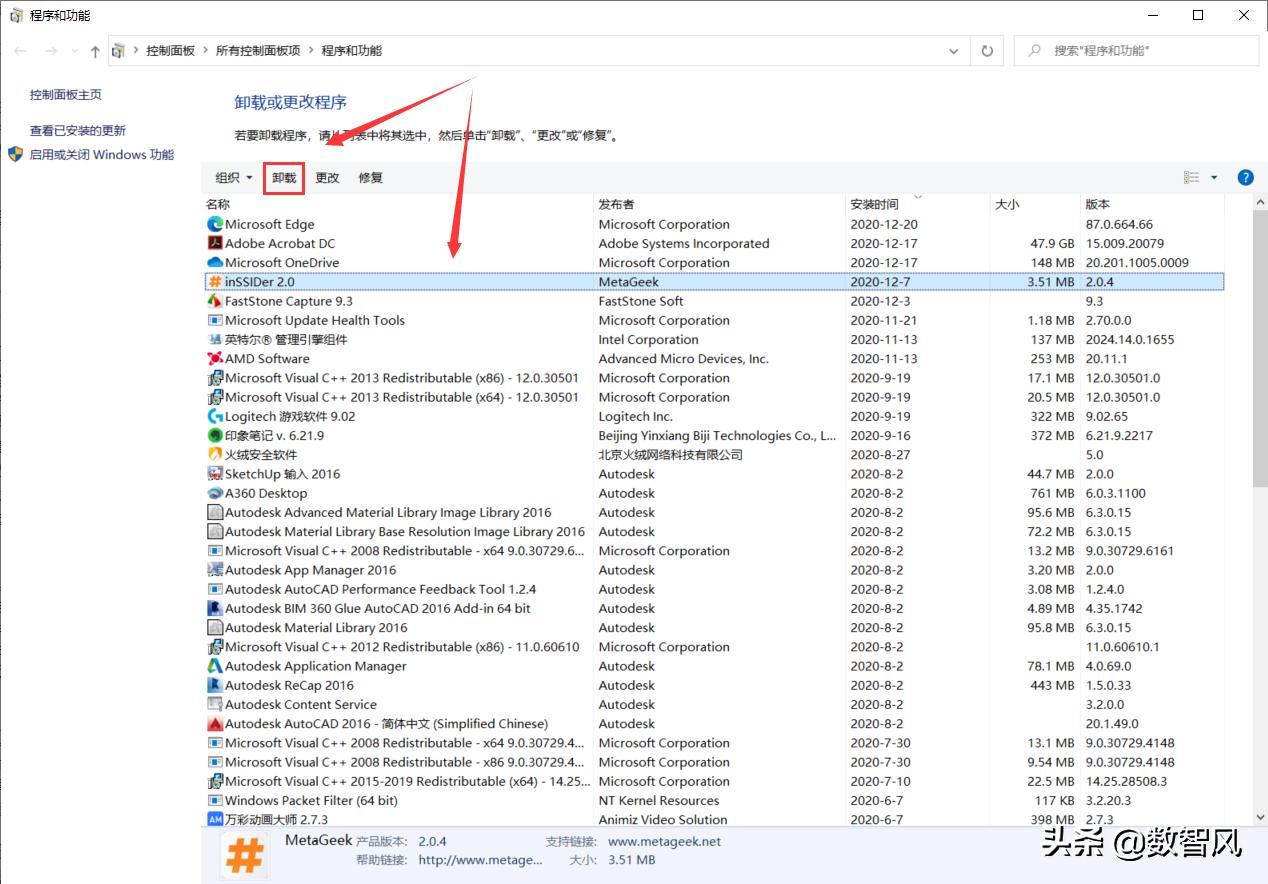
Task: Click the inSSIDer 2.0 list icon
Action: [215, 282]
